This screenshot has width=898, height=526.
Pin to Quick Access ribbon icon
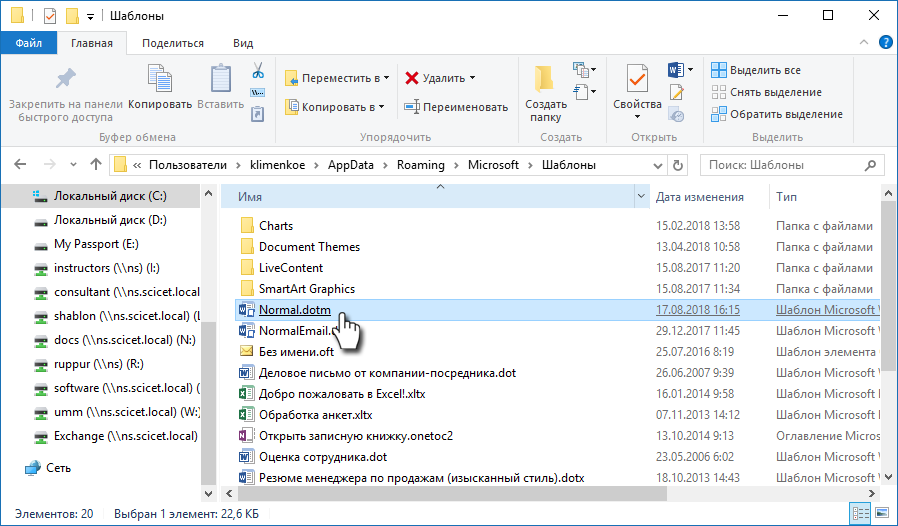[65, 78]
